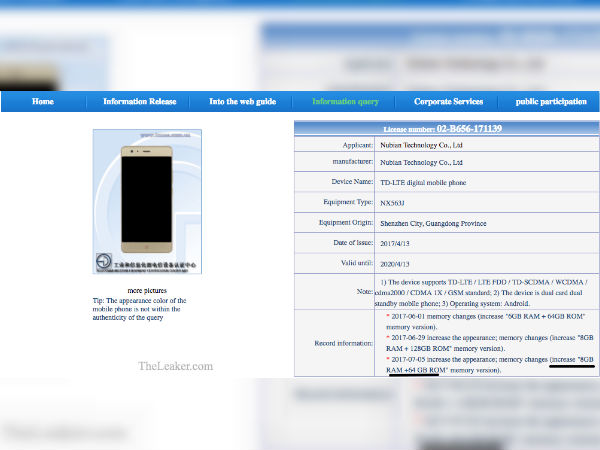Image resolution: width=600 pixels, height=450 pixels.
Task: Select Device Name value TD-LTE digital mobile phone
Action: pos(423,183)
